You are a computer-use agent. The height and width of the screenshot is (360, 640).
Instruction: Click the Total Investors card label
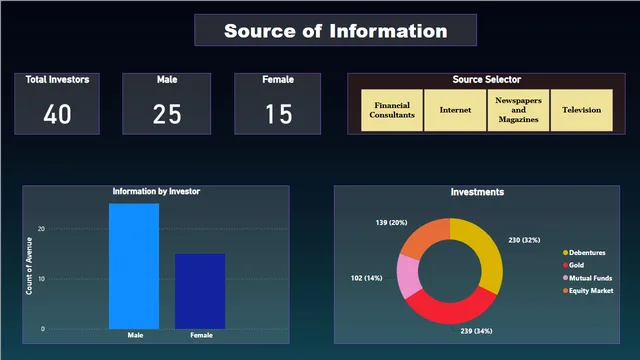tap(57, 80)
